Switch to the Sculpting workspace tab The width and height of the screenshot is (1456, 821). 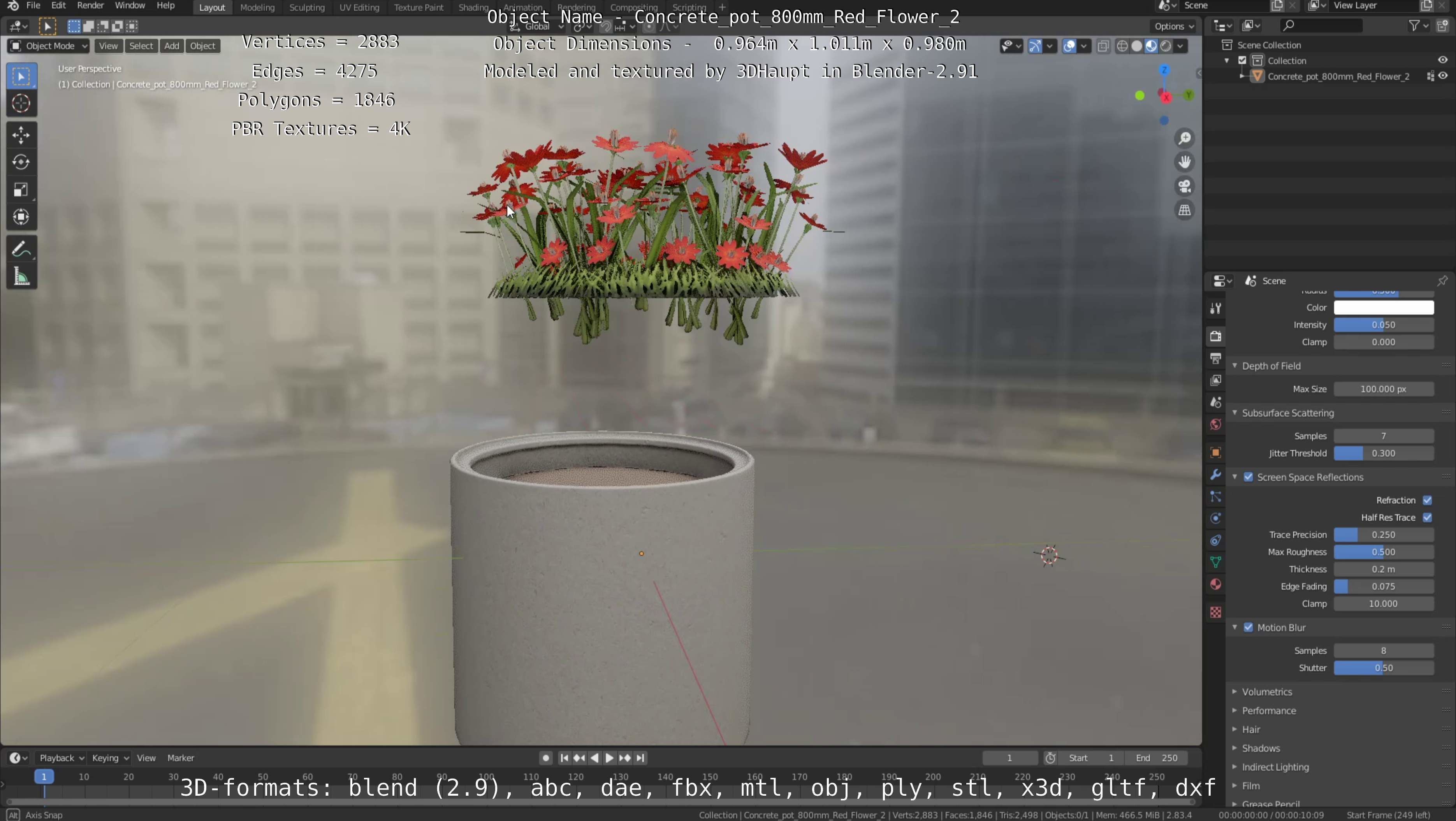point(307,7)
